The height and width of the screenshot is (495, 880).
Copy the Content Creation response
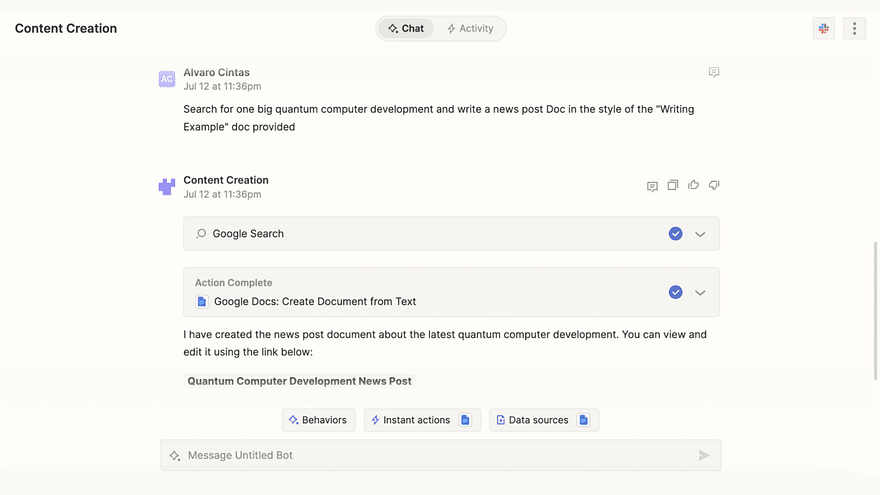(672, 185)
